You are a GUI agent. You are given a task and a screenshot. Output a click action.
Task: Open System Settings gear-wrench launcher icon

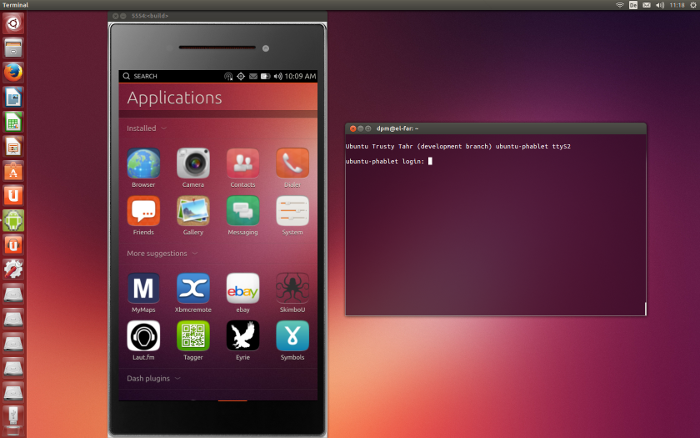(x=13, y=270)
